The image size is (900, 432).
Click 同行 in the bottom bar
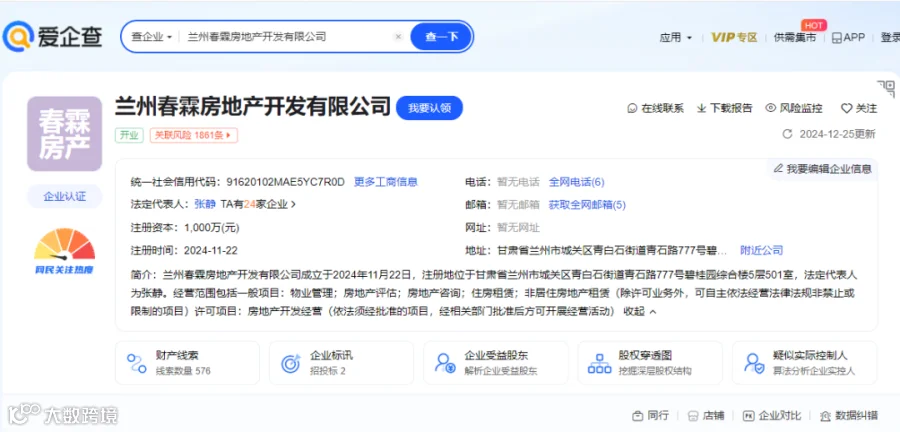650,415
